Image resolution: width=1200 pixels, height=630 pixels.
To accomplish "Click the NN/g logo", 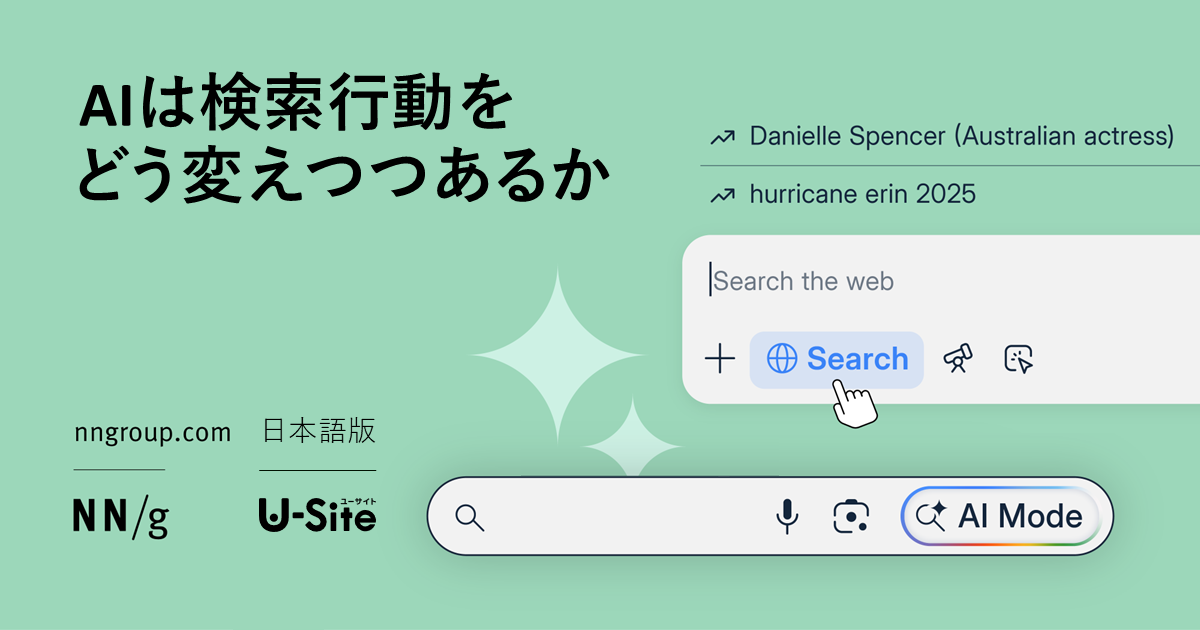I will click(x=120, y=516).
